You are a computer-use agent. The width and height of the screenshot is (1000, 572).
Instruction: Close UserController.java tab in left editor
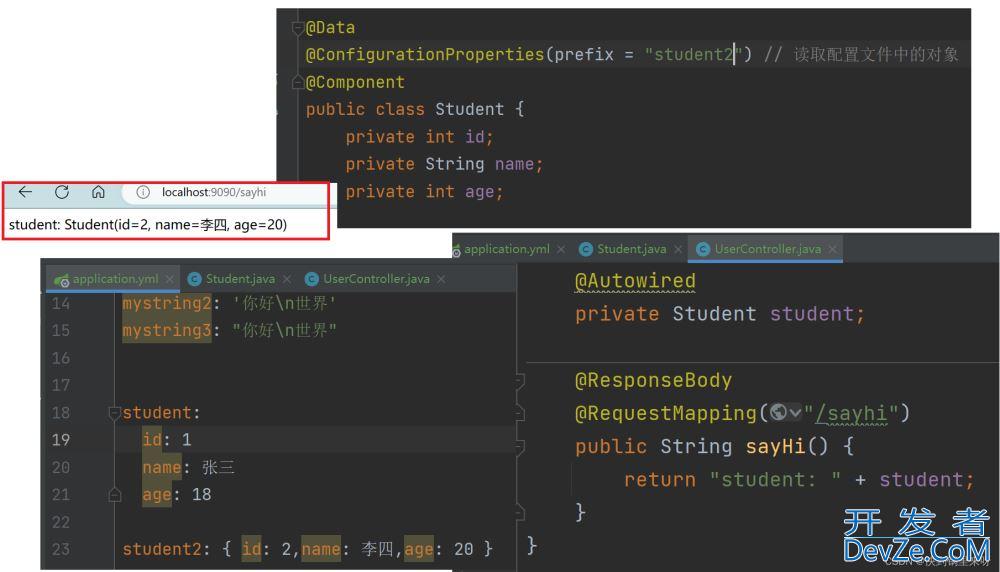point(441,279)
